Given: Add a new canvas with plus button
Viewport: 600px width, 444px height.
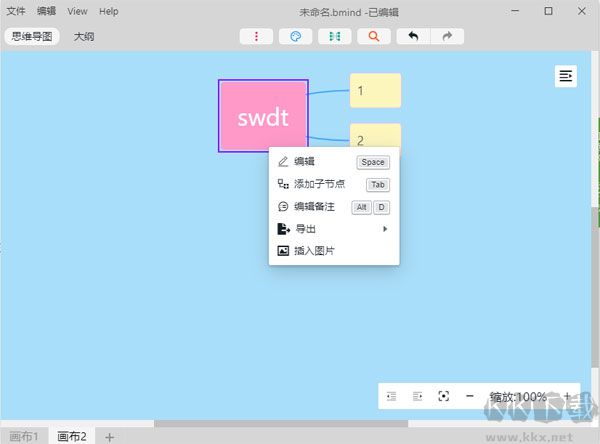Looking at the screenshot, I should (x=110, y=436).
